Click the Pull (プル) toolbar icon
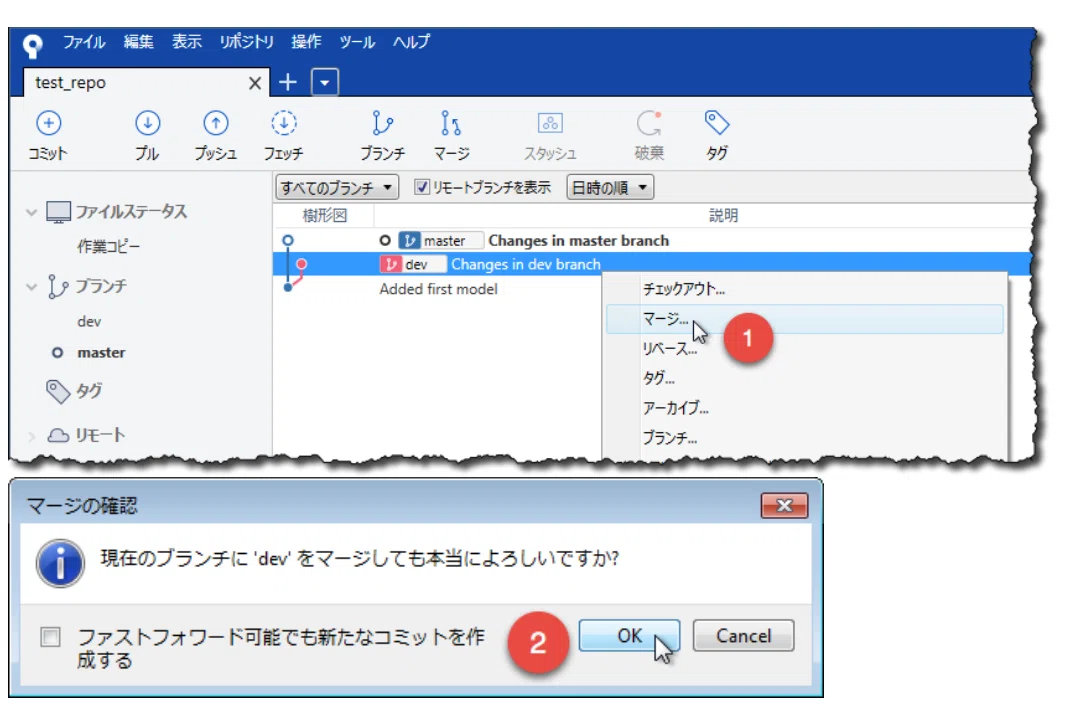This screenshot has height=714, width=1068. point(147,123)
